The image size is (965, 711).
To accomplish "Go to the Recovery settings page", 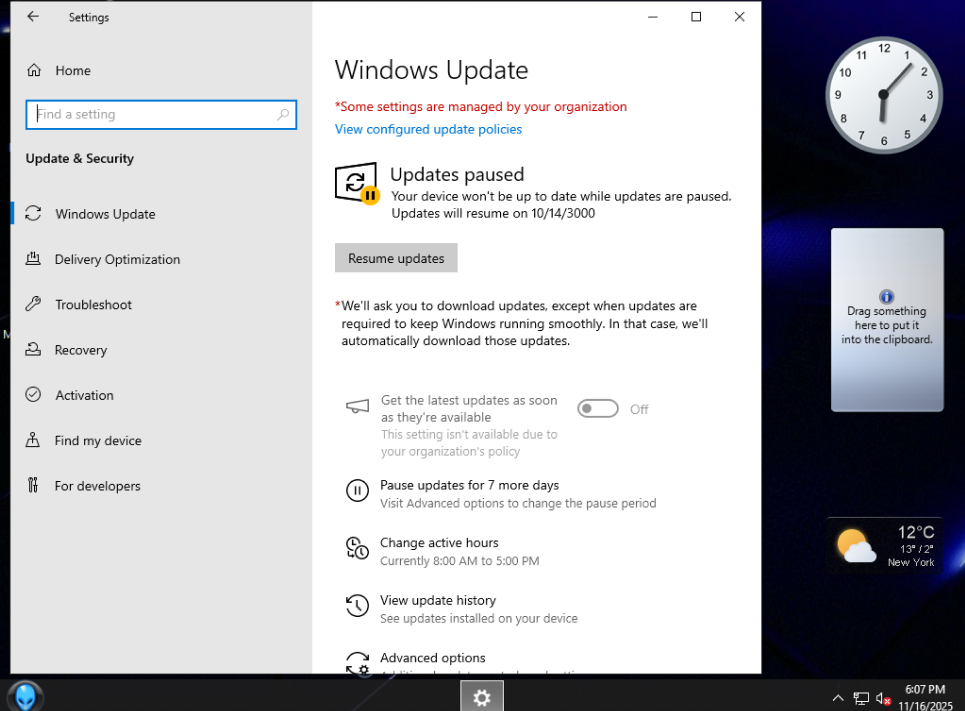I will (x=81, y=350).
